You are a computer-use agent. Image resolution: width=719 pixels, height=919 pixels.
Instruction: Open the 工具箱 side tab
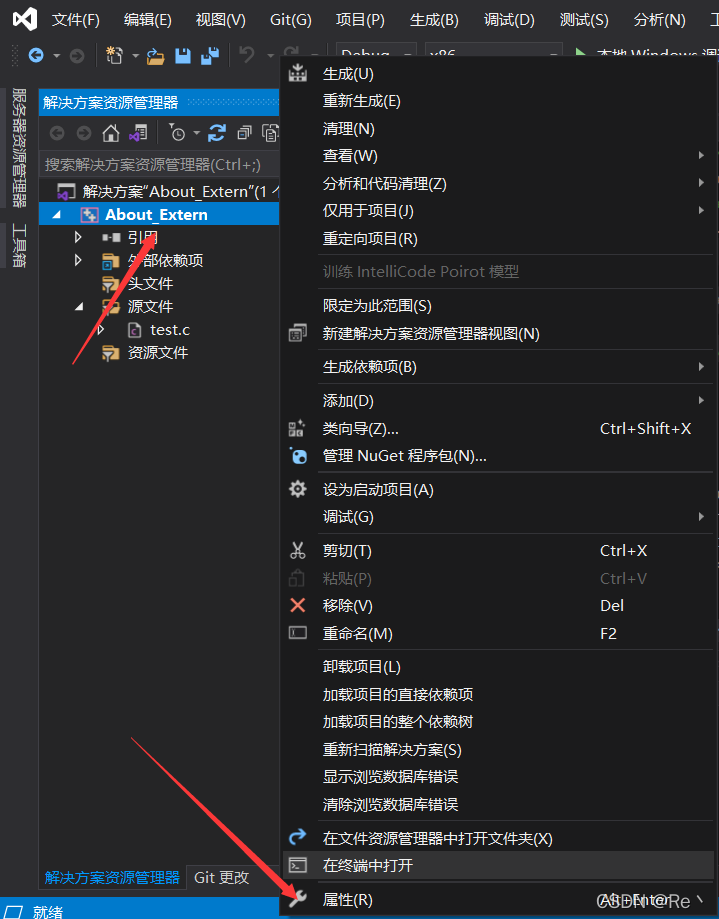(x=19, y=245)
